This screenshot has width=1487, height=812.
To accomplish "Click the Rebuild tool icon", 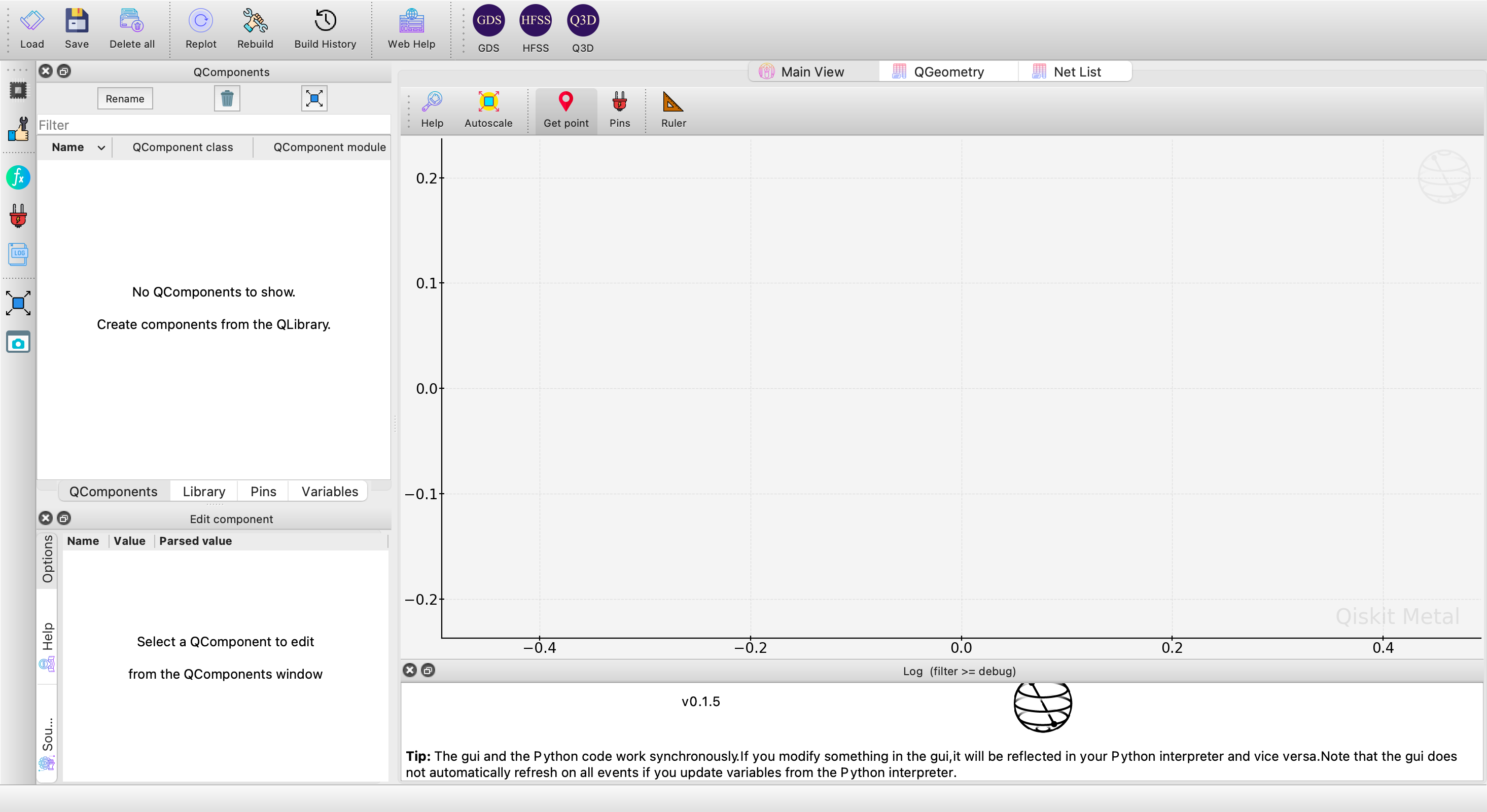I will (255, 21).
